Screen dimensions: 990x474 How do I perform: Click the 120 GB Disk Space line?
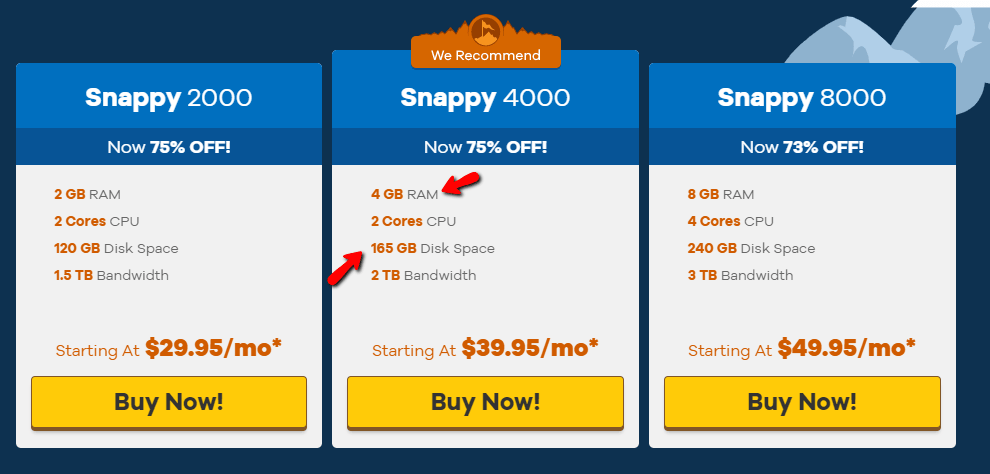(116, 248)
